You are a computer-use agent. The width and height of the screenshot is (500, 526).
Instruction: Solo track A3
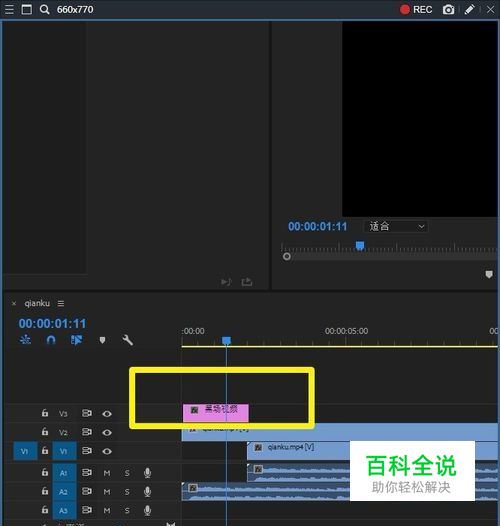tap(127, 511)
